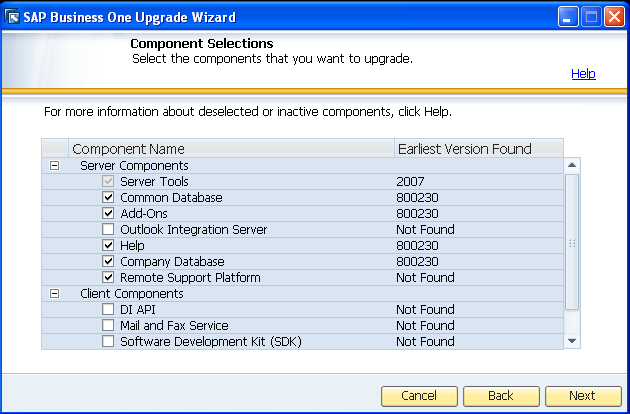Collapse the Server Components group

[x=55, y=166]
